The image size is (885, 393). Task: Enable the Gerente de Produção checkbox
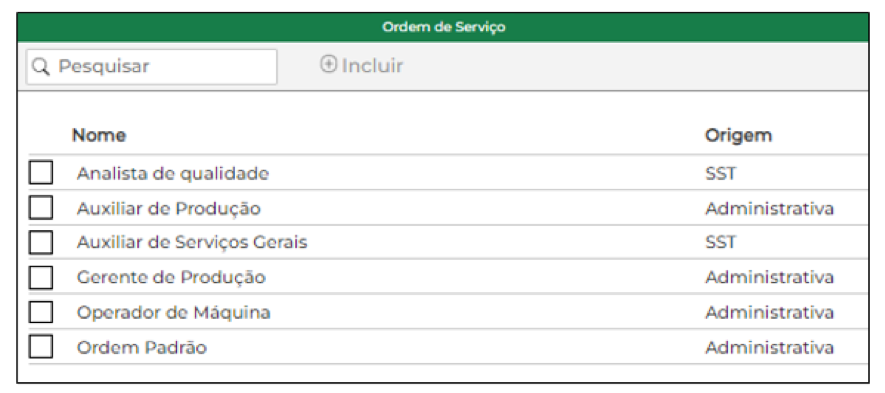[x=41, y=277]
